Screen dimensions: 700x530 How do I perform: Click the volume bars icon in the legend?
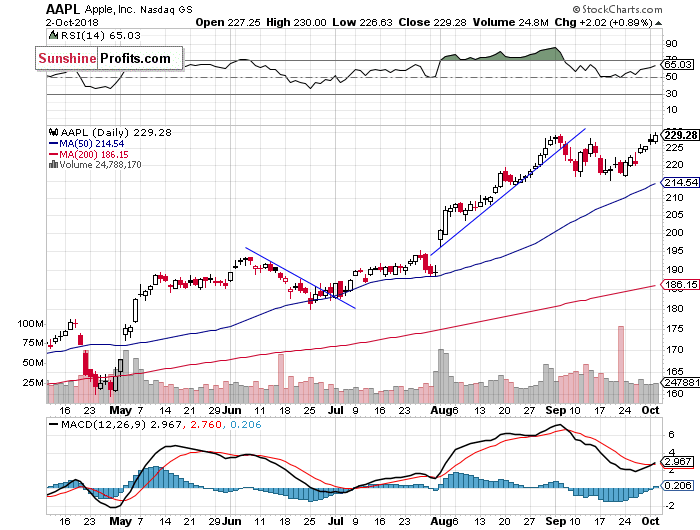pos(53,164)
